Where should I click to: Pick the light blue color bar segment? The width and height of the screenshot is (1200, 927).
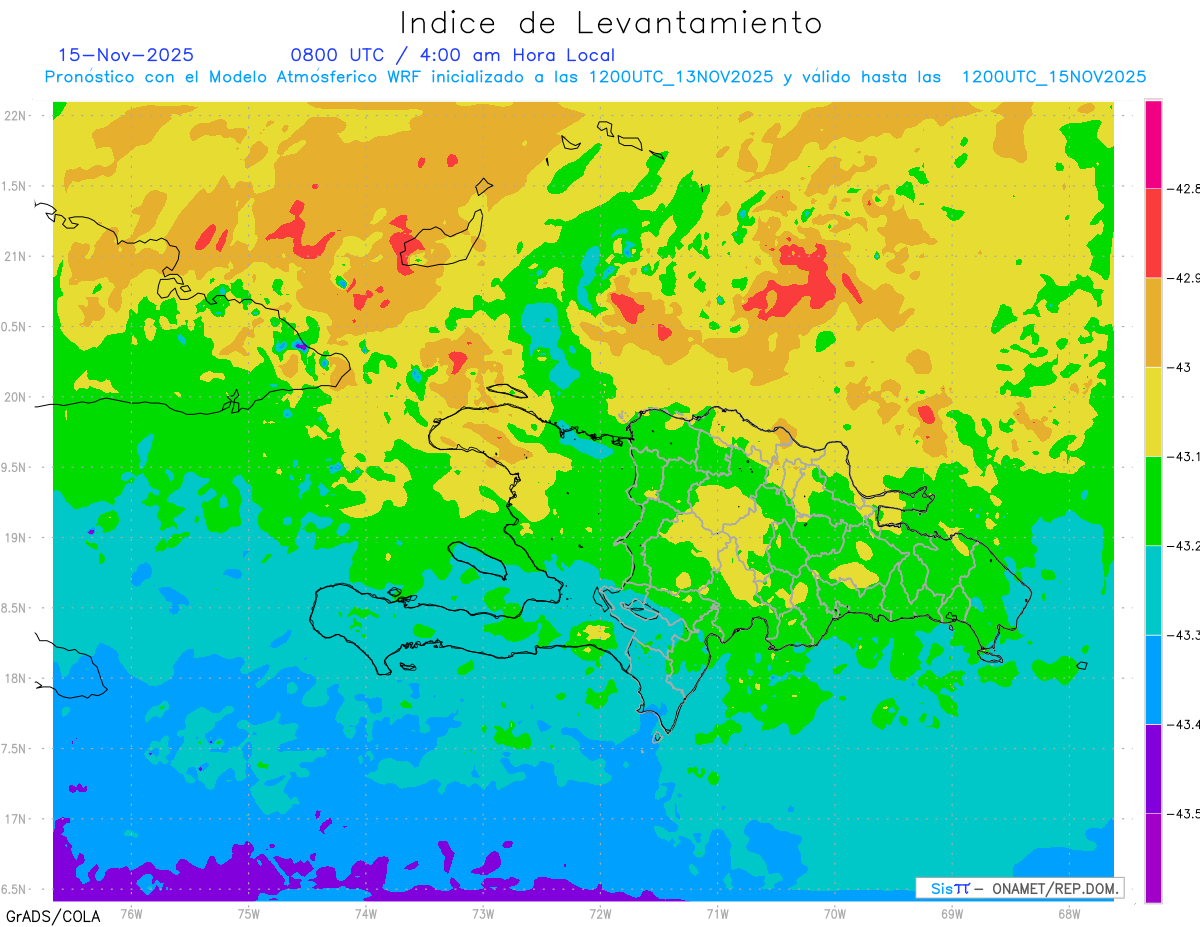pos(1153,679)
